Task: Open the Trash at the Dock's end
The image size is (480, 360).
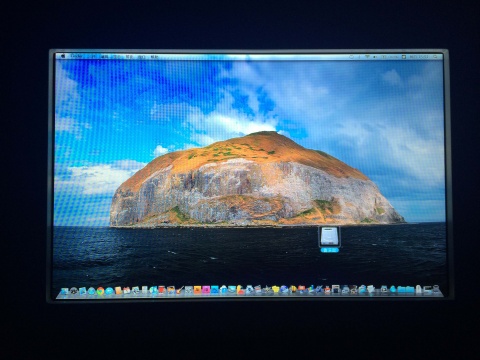Action: [436, 289]
